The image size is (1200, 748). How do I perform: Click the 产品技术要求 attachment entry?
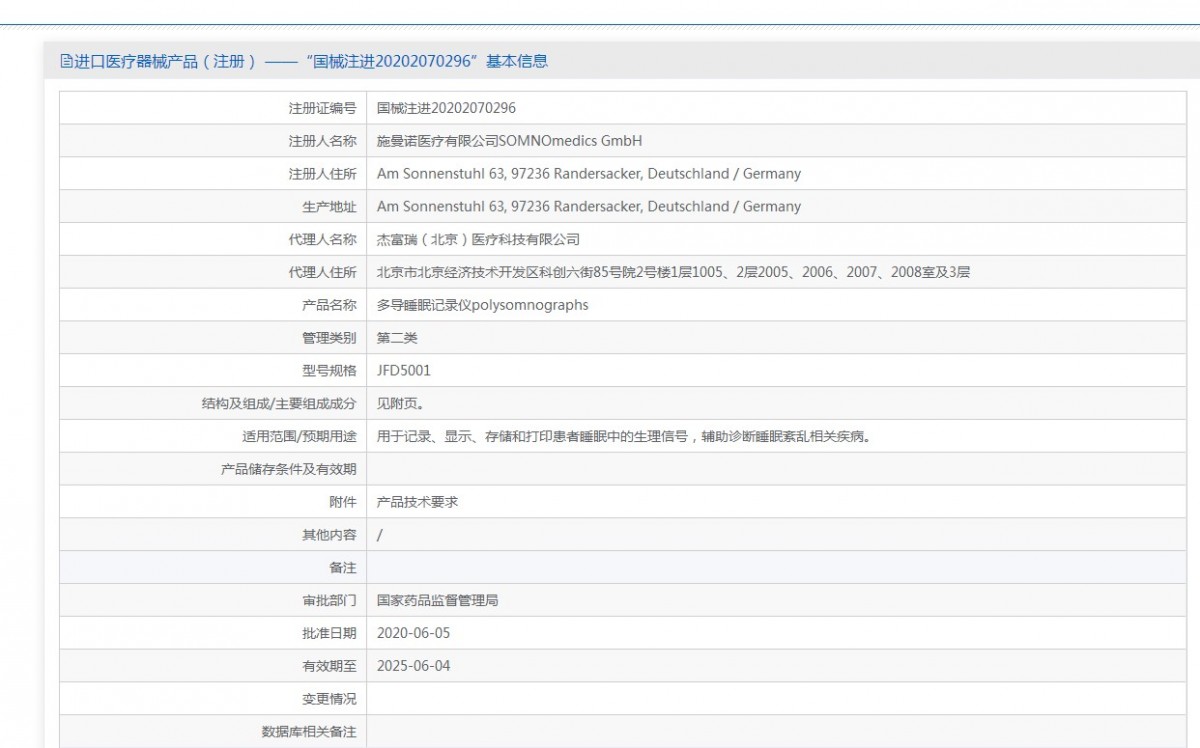(417, 502)
